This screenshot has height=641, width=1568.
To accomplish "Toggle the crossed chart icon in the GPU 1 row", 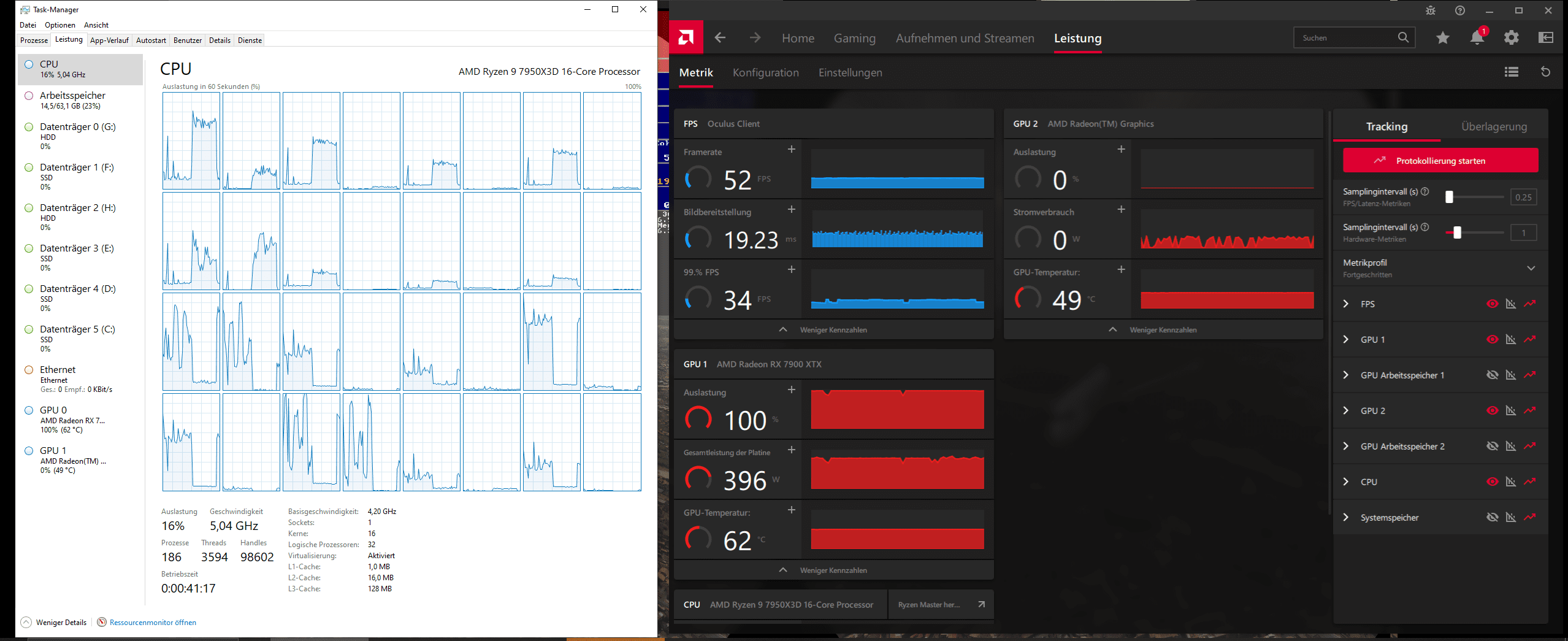I will click(x=1511, y=339).
